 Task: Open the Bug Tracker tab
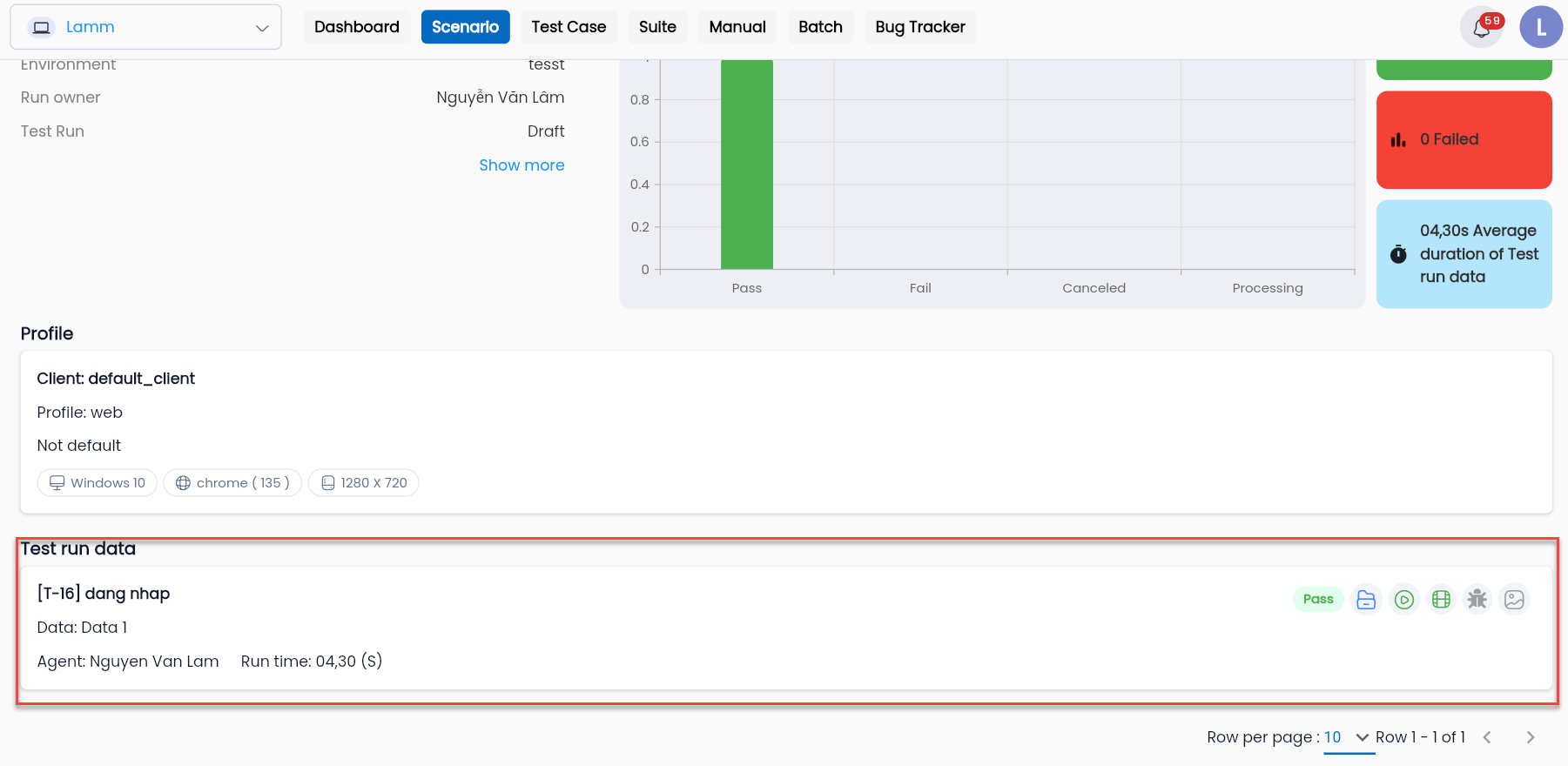pyautogui.click(x=920, y=27)
